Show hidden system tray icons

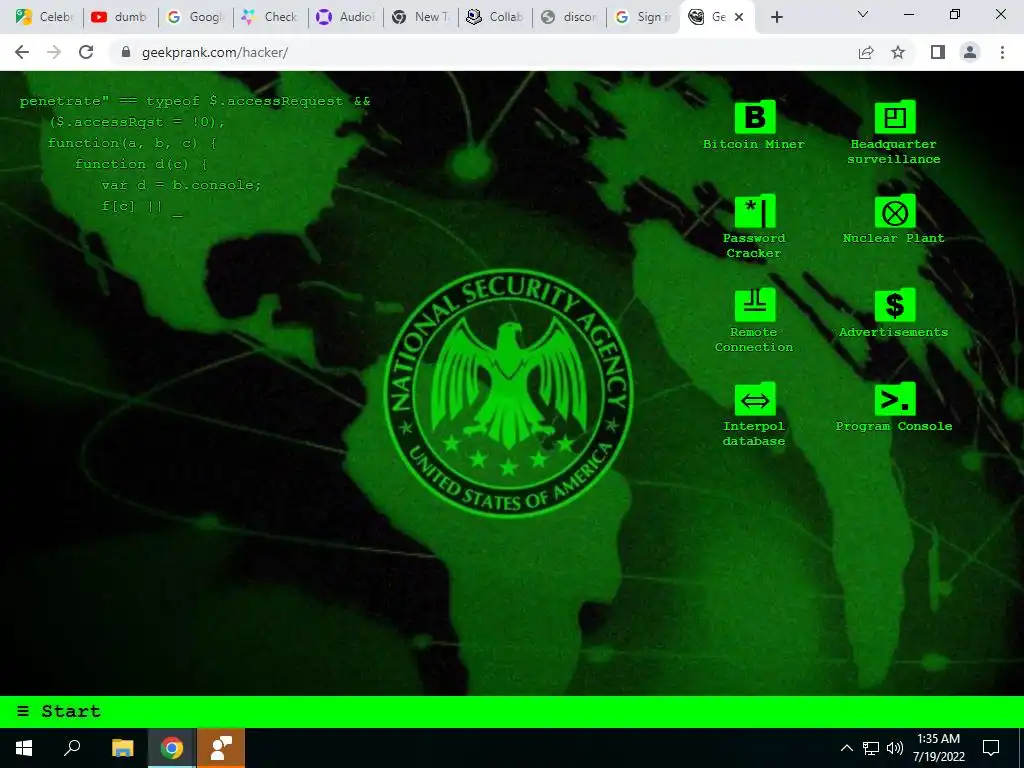(x=846, y=748)
